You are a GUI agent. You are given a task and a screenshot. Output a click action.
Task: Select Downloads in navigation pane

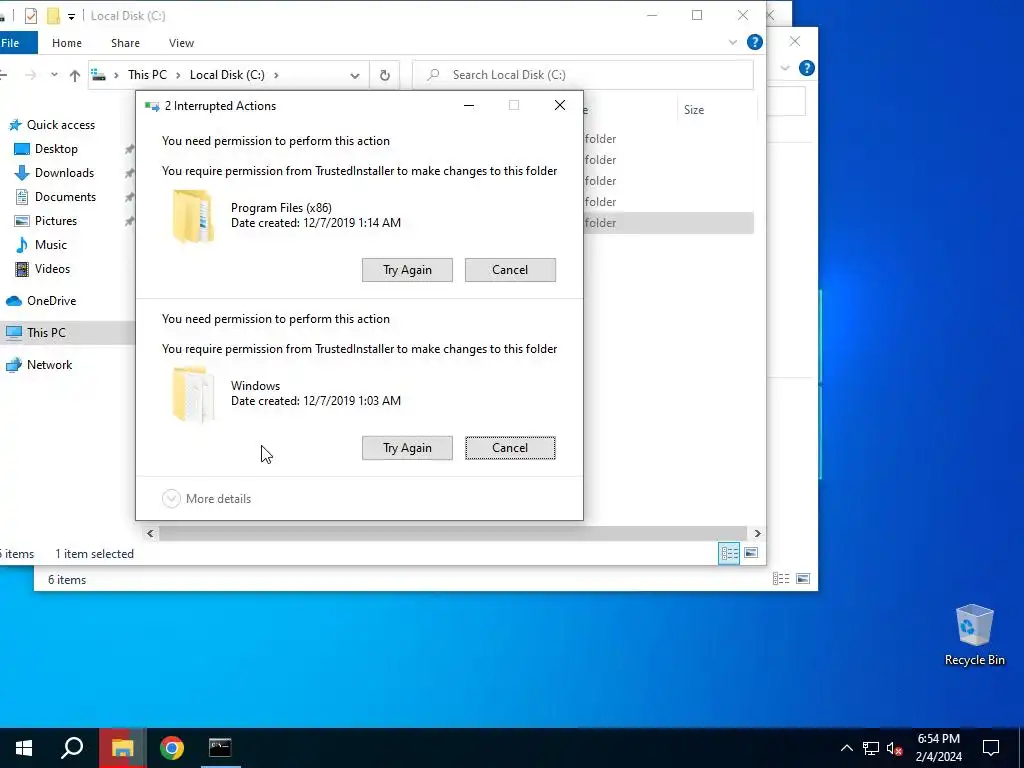(64, 173)
